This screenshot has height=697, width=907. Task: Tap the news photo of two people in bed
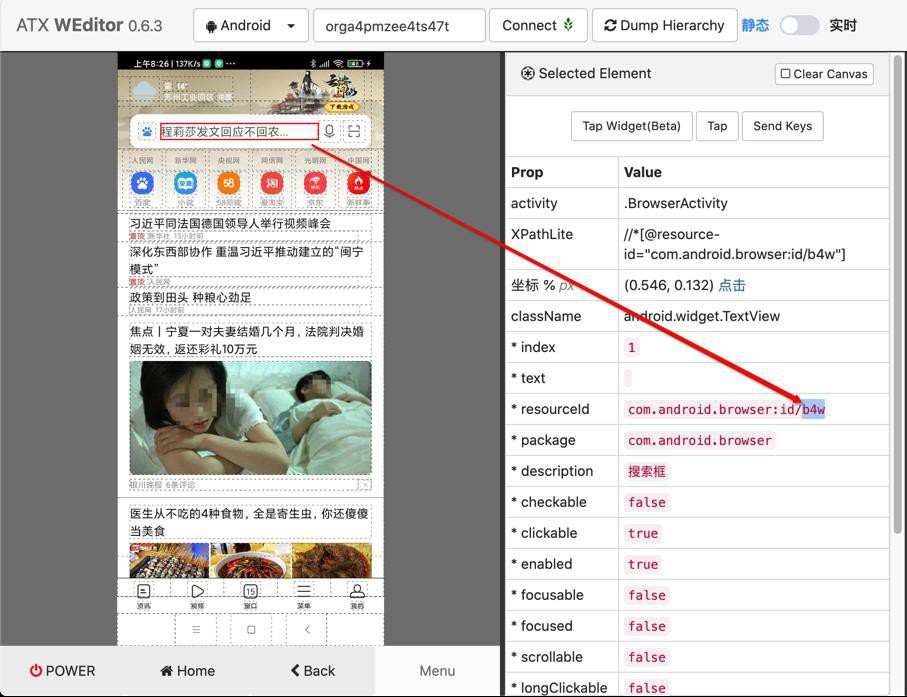[x=250, y=418]
